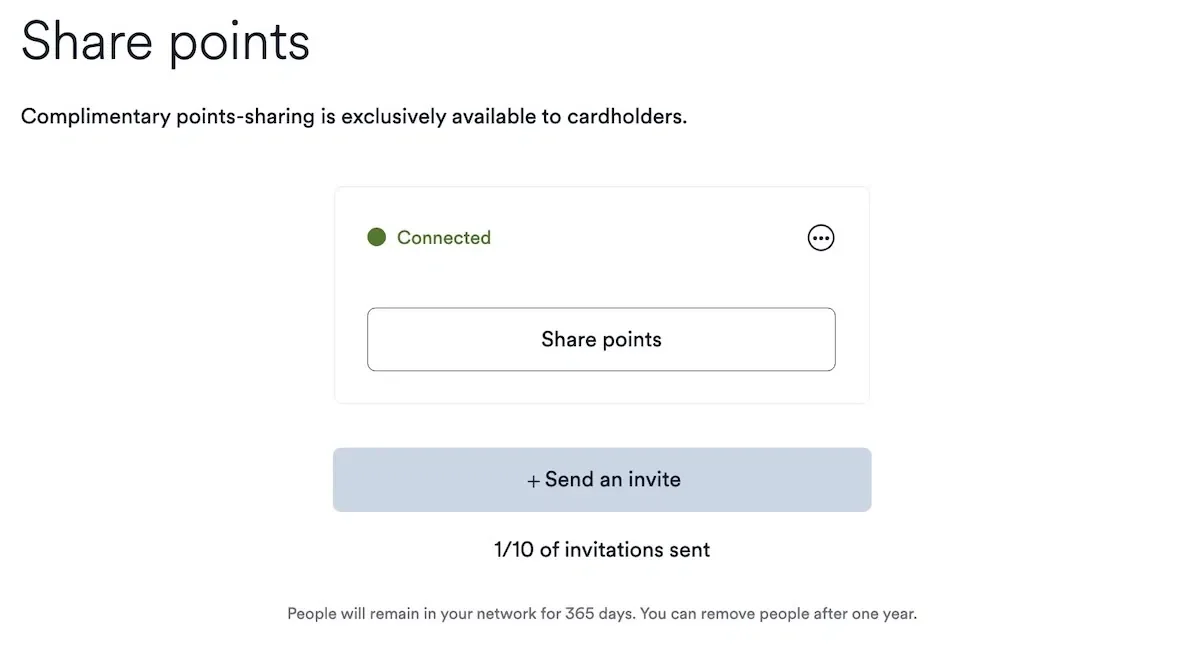Screen dimensions: 1200x654
Task: Open the three-dot more options menu
Action: (x=820, y=238)
